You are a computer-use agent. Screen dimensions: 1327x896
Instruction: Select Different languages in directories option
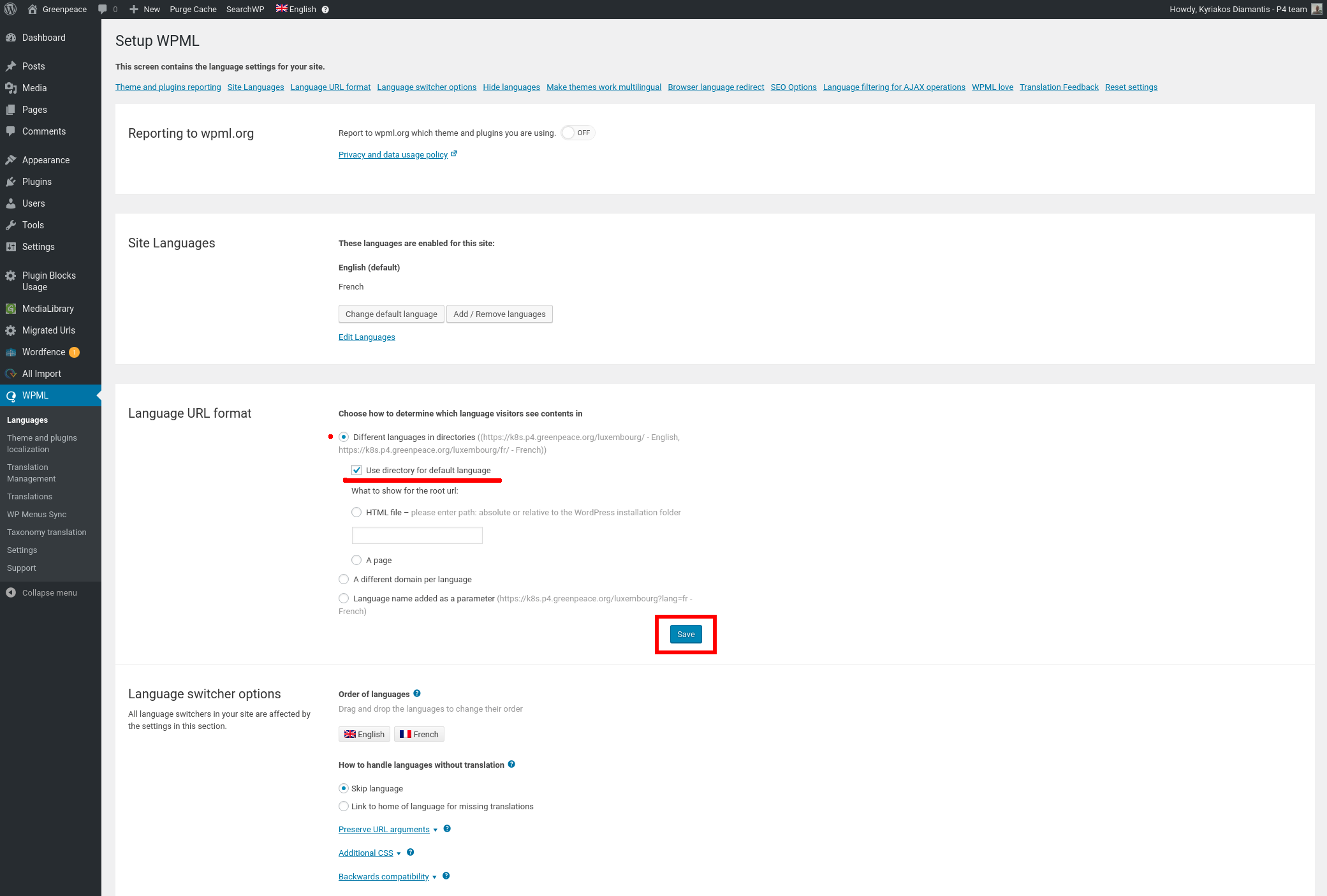click(x=344, y=437)
